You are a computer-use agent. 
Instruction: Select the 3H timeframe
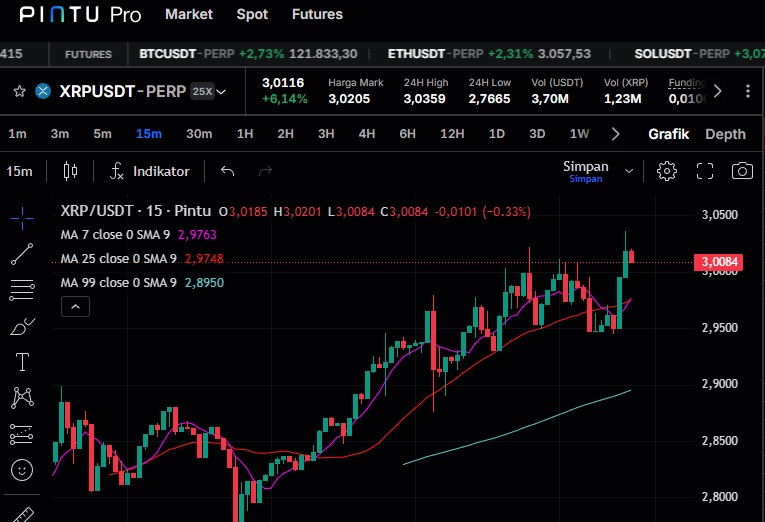pyautogui.click(x=326, y=134)
